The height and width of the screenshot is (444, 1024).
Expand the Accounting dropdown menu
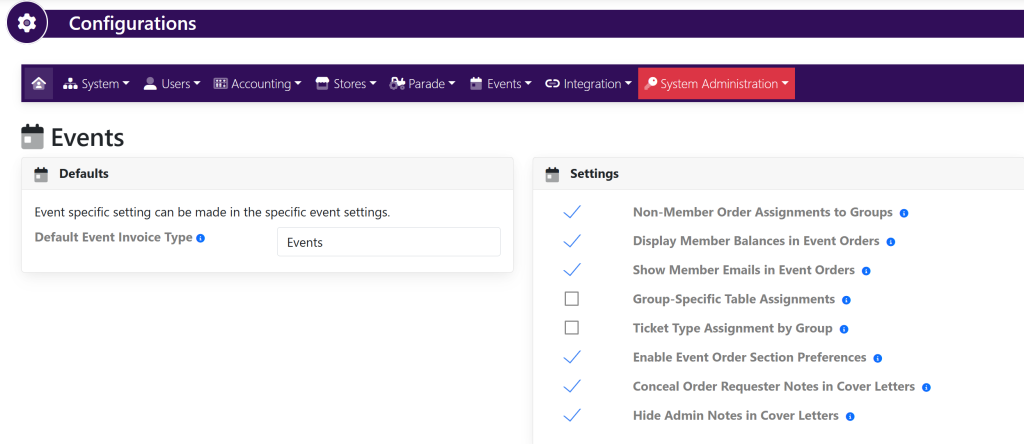[x=257, y=84]
